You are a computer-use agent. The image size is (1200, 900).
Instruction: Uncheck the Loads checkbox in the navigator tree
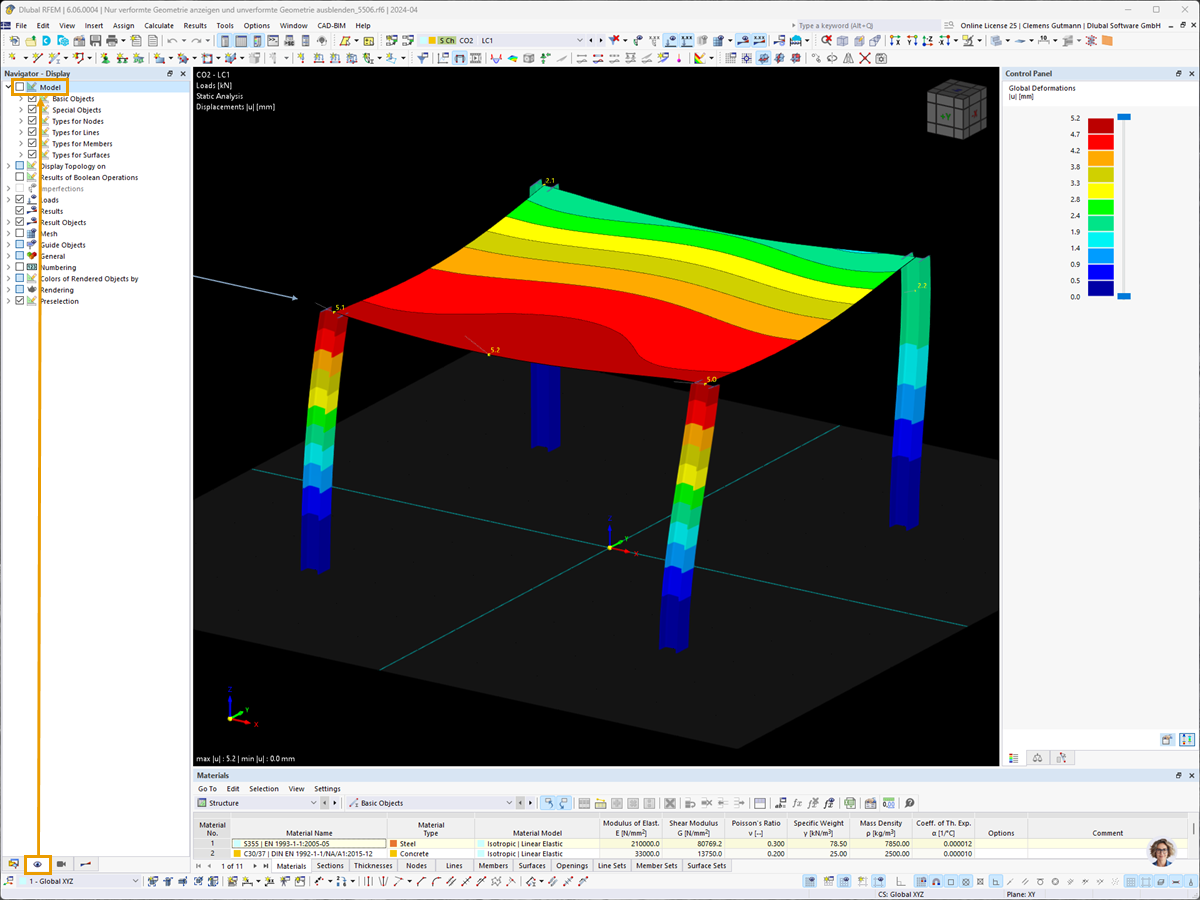[x=19, y=199]
